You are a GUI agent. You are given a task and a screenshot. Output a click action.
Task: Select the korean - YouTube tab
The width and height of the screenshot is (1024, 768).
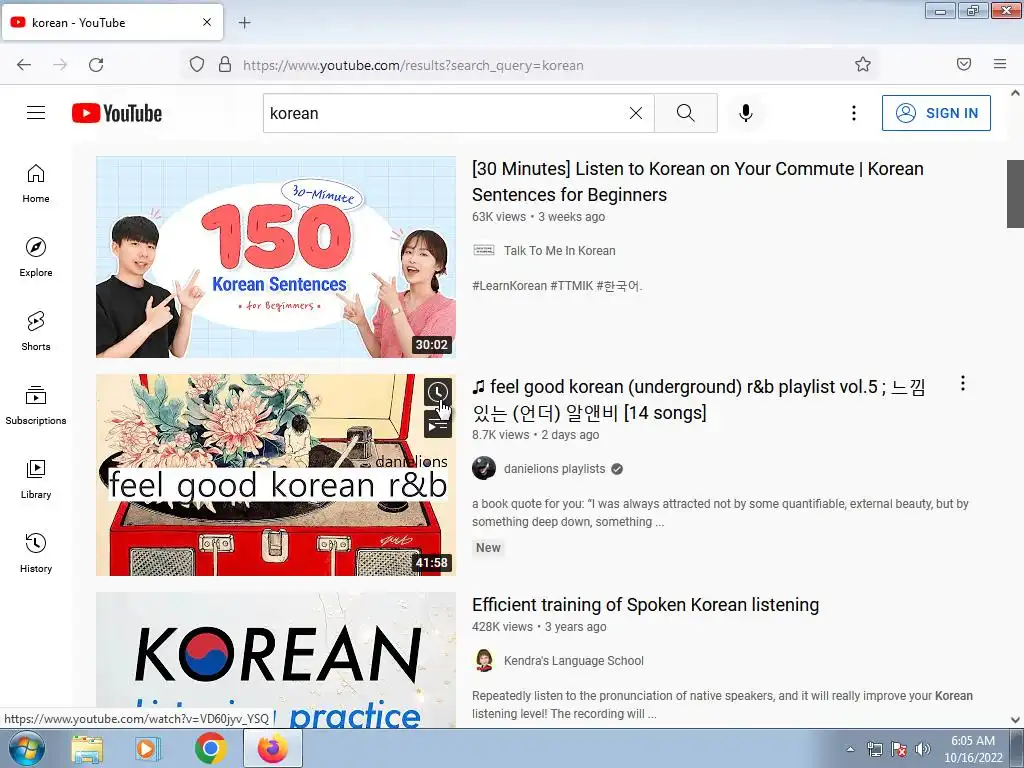(112, 22)
